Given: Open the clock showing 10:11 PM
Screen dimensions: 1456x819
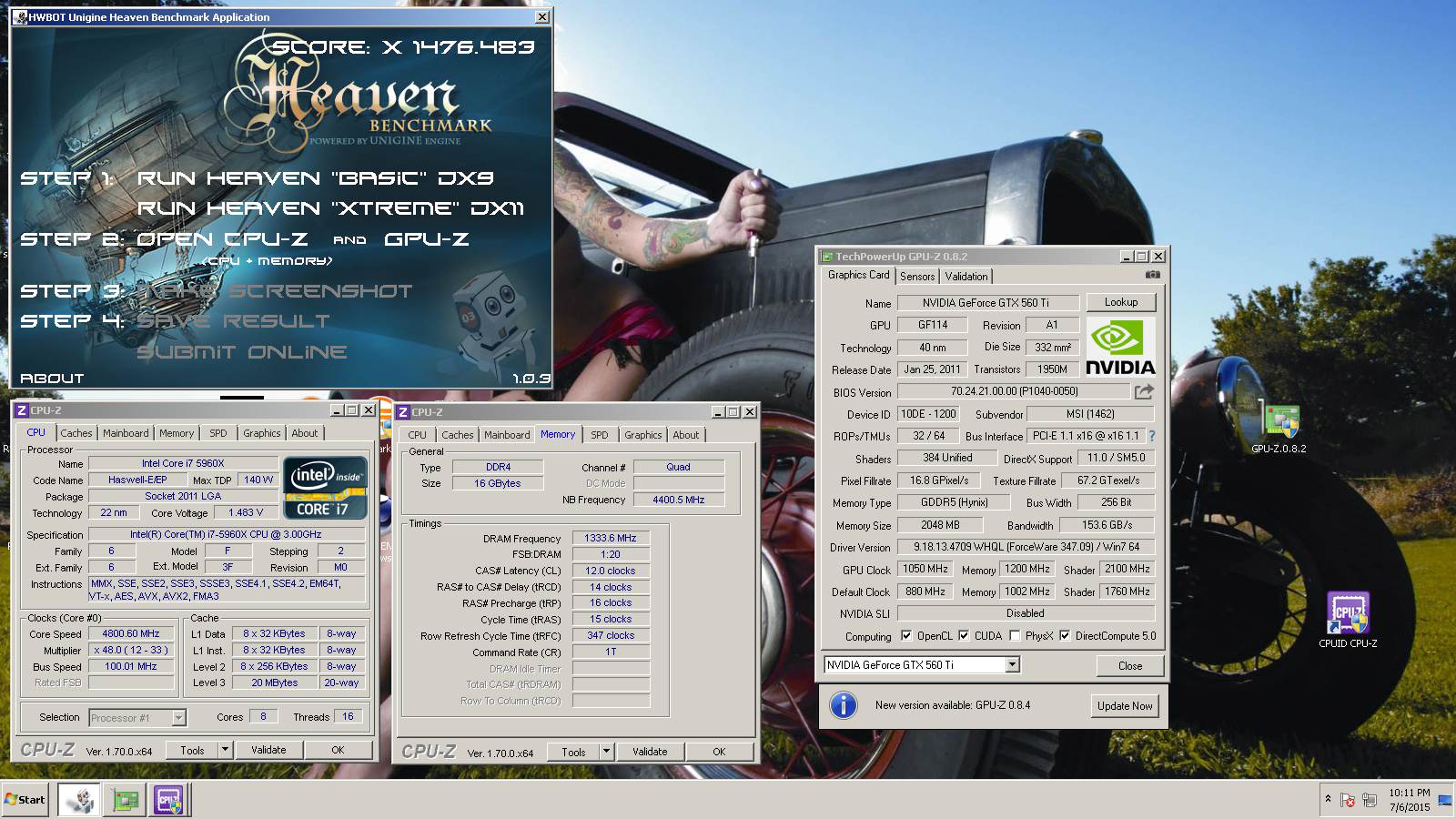Looking at the screenshot, I should pos(1409,800).
